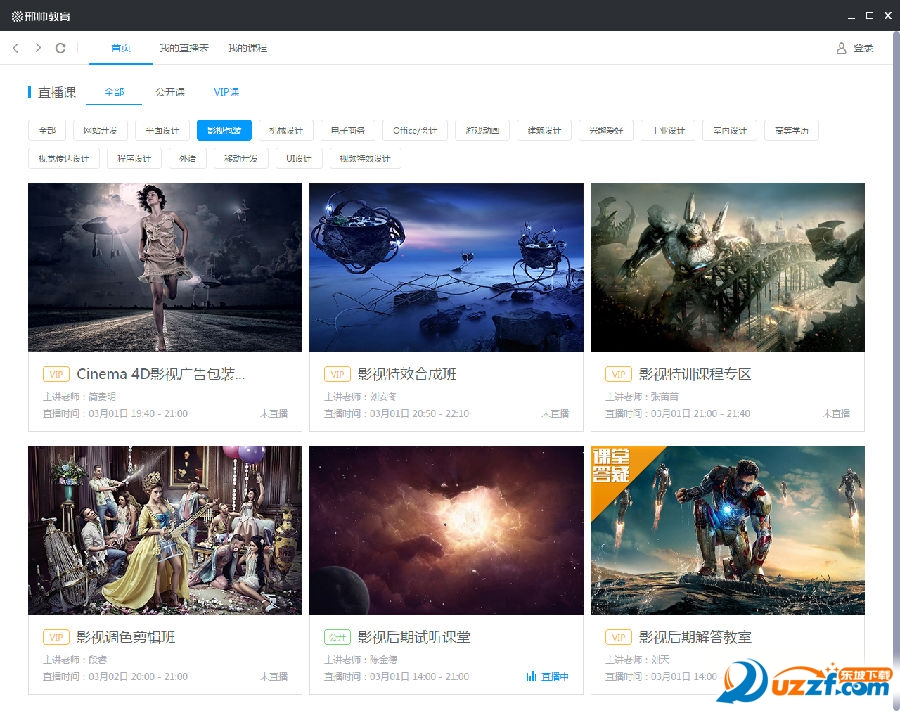
Task: Open baroque party scene thumbnail
Action: [x=165, y=530]
